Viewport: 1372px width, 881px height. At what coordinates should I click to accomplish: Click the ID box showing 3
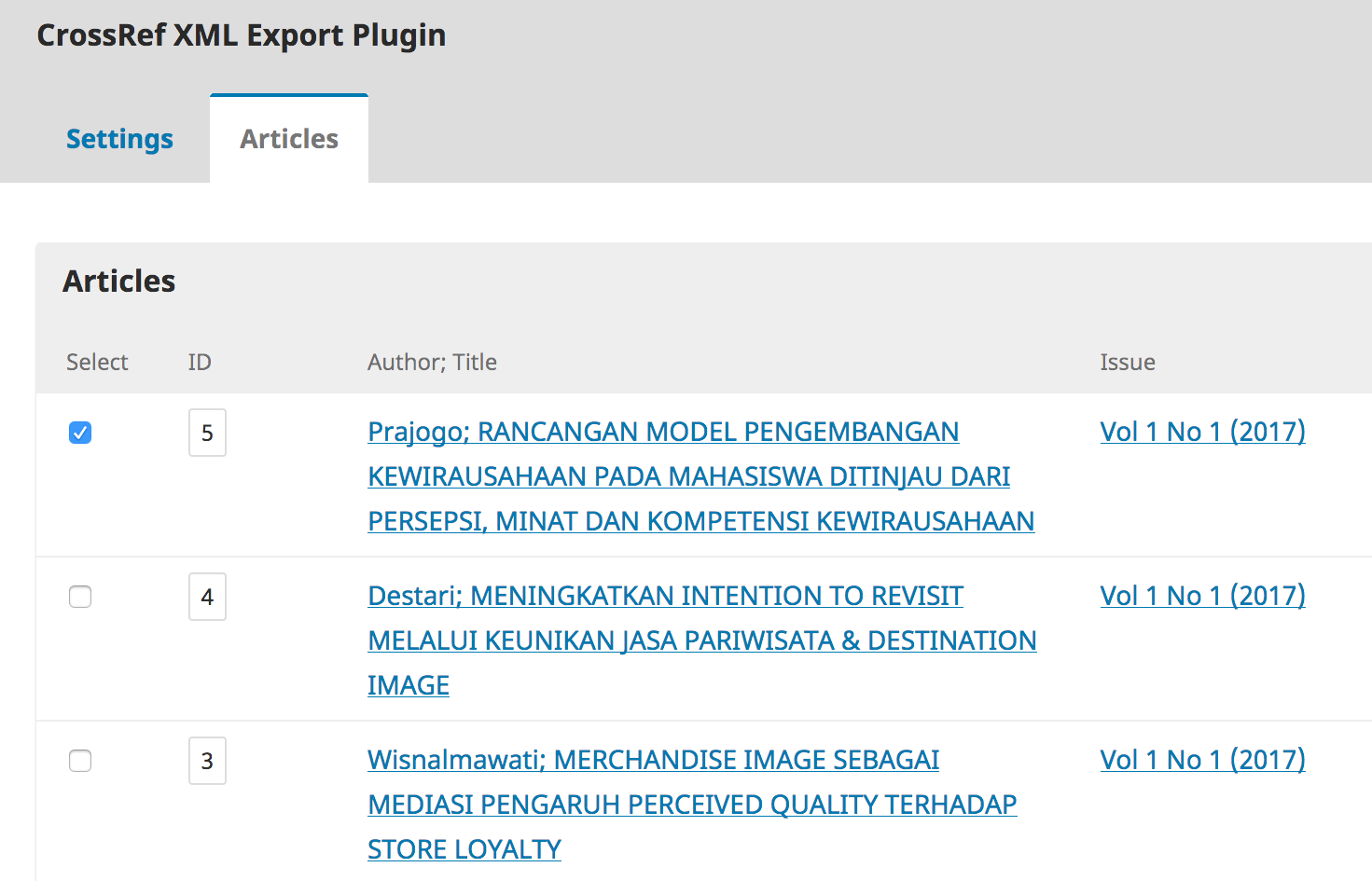207,761
